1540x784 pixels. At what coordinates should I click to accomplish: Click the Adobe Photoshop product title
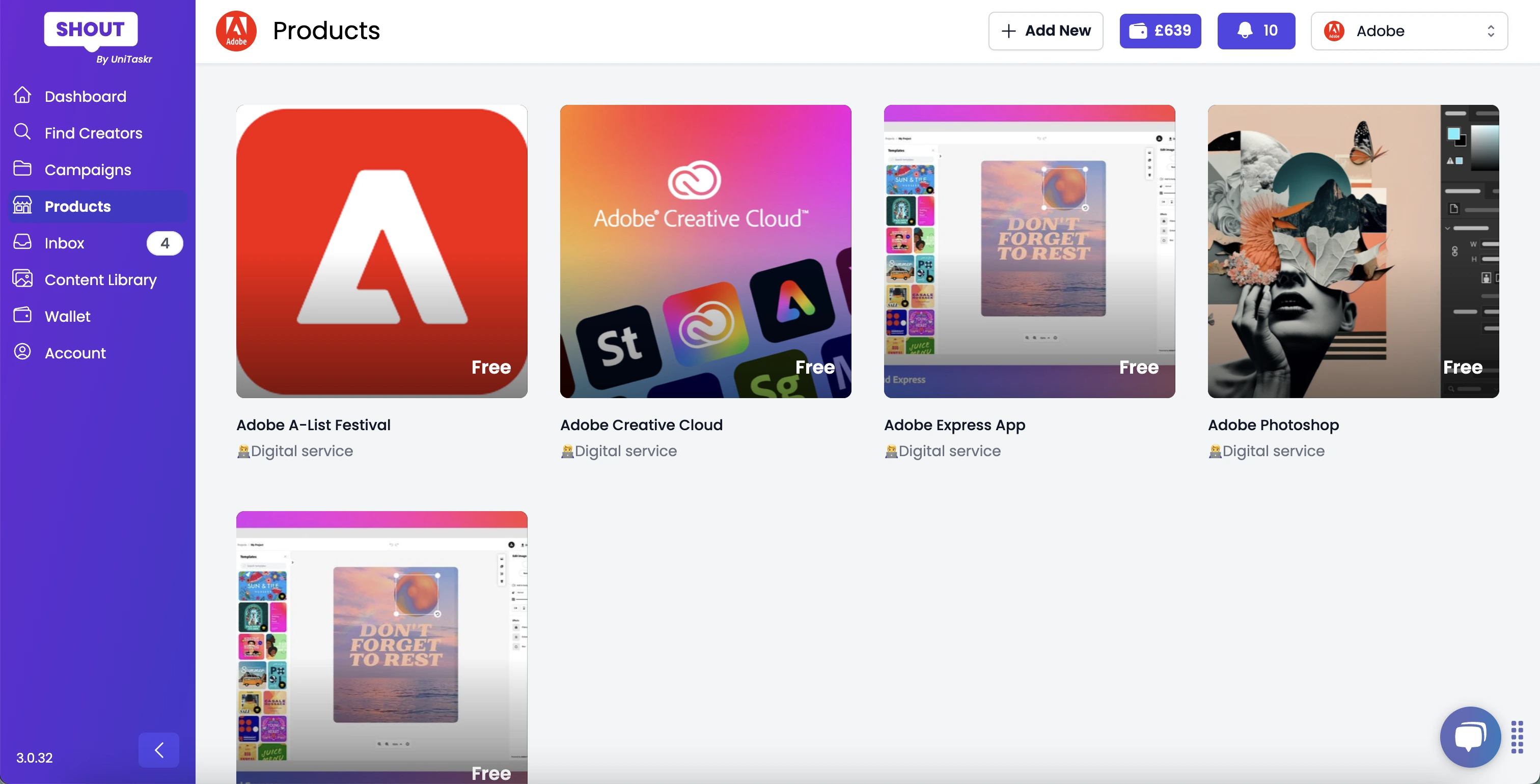(x=1273, y=425)
